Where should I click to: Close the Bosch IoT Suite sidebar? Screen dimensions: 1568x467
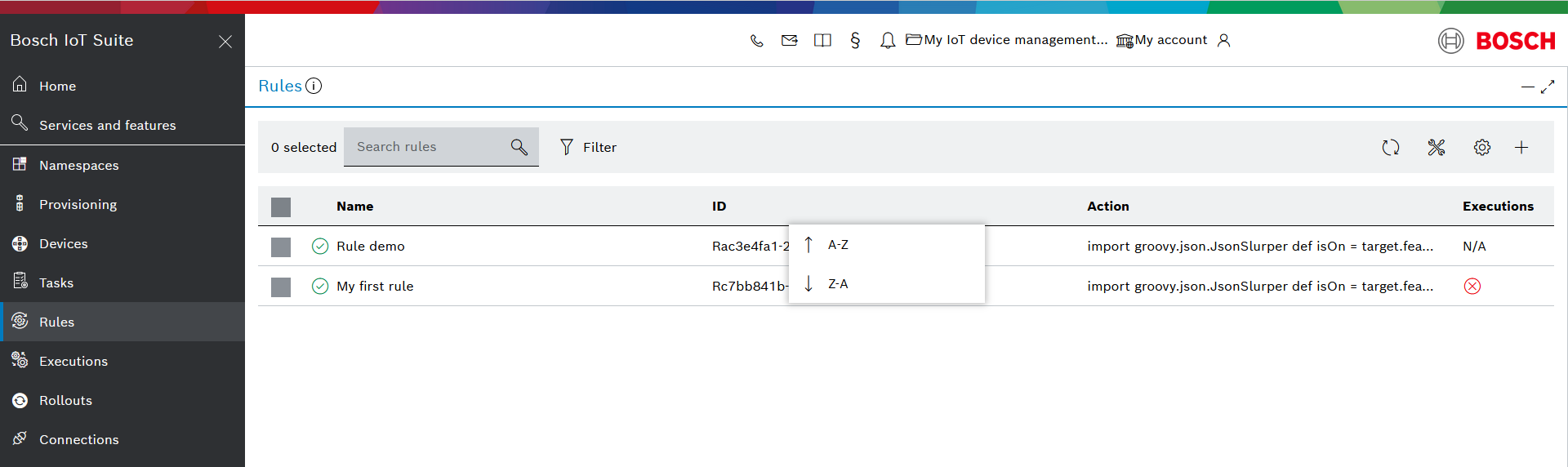(x=225, y=42)
